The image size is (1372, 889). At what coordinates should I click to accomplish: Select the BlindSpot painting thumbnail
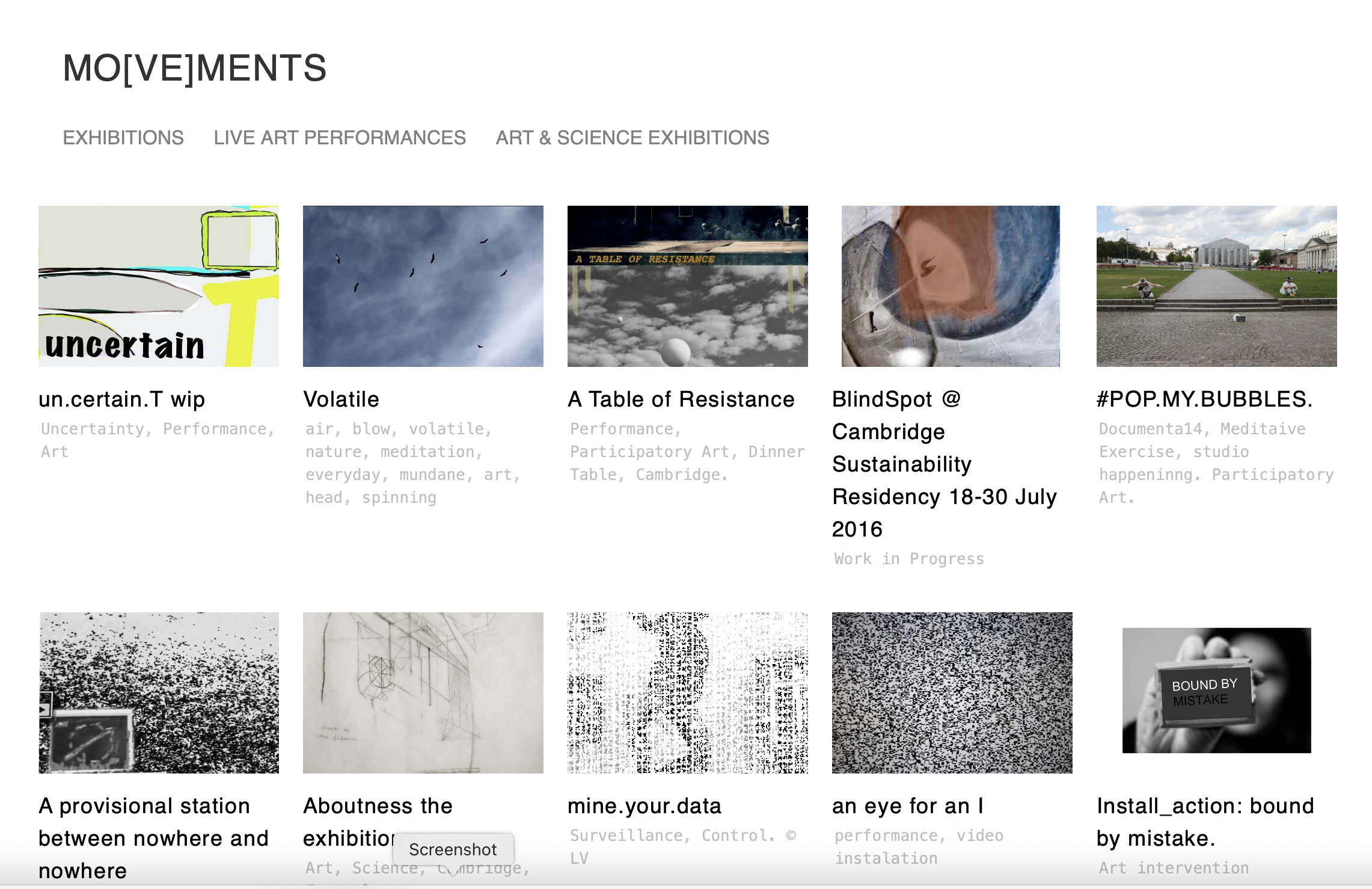(951, 286)
